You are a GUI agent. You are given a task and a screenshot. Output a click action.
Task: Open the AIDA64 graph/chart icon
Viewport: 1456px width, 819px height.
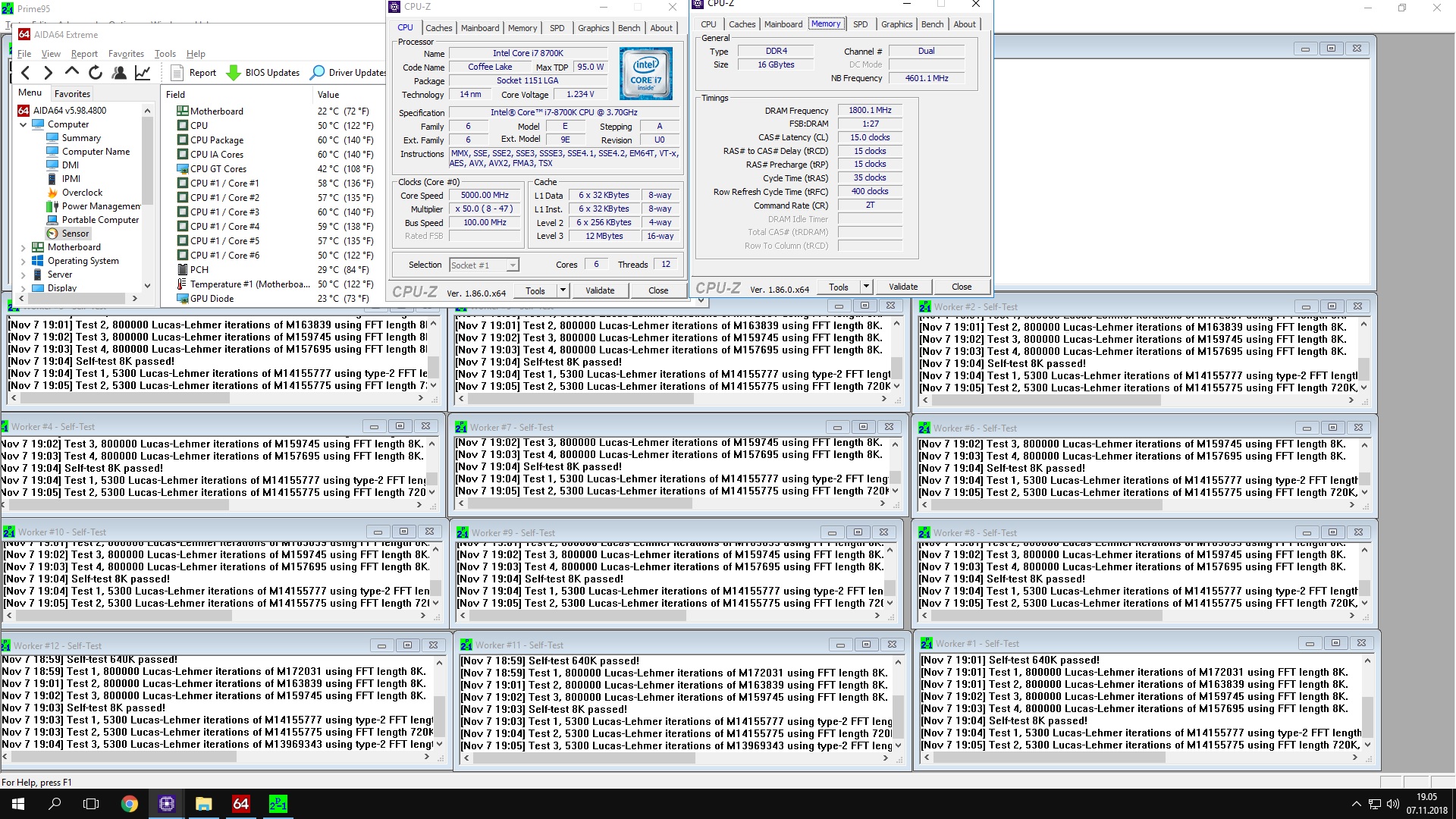(x=143, y=73)
